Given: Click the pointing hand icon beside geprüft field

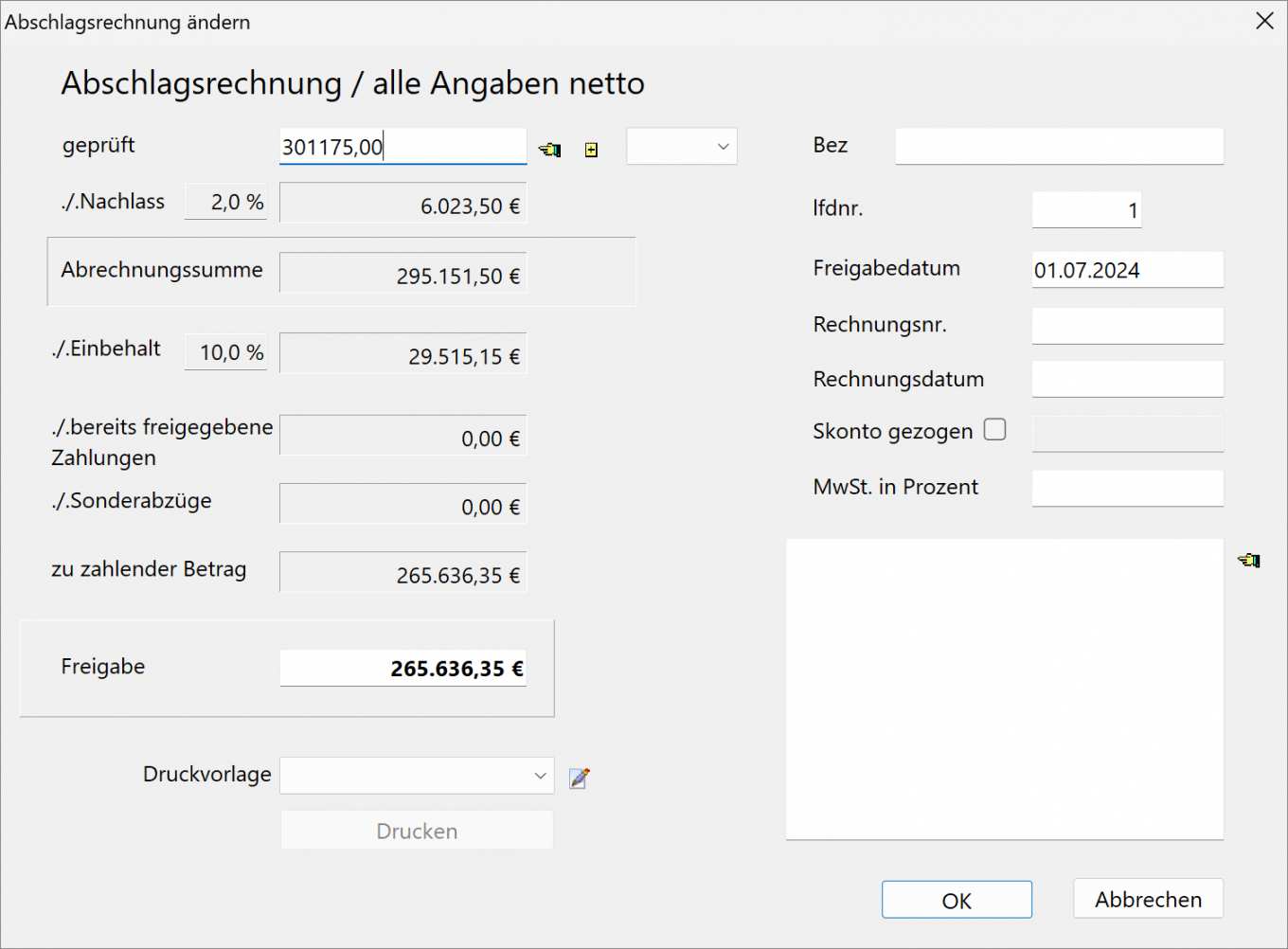Looking at the screenshot, I should coord(550,150).
